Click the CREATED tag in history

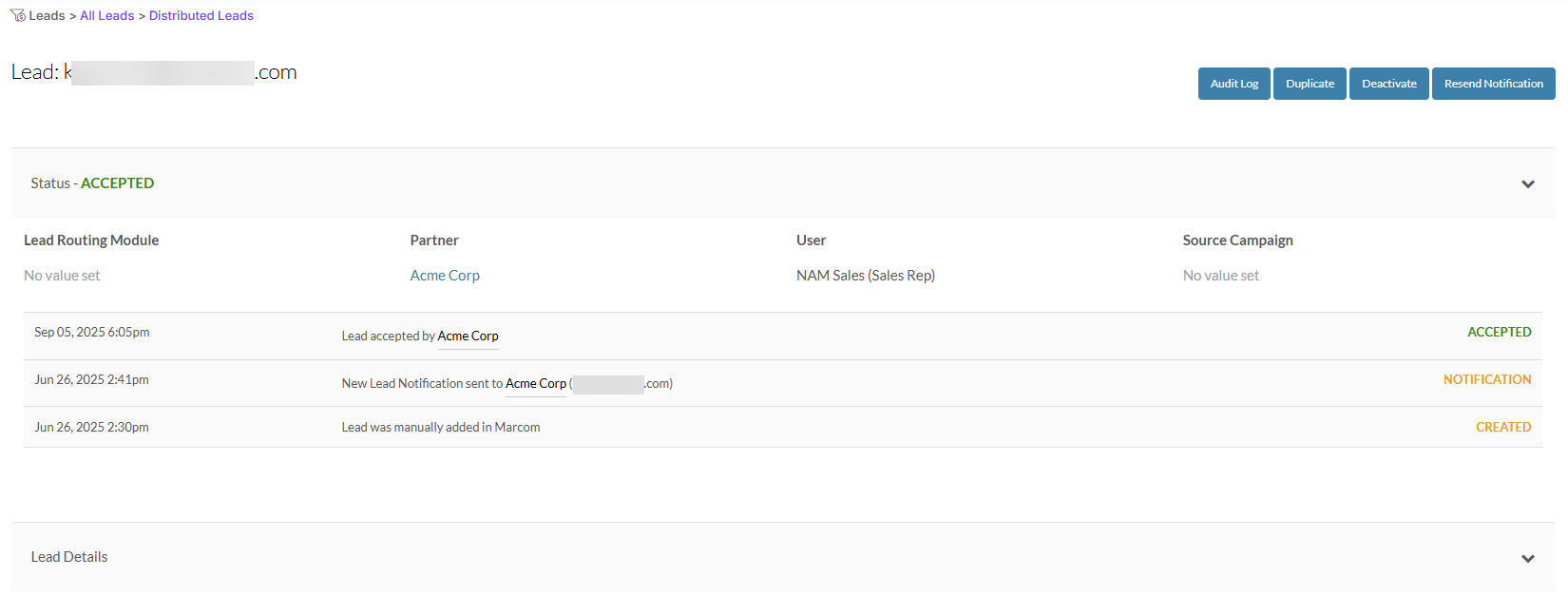pos(1503,428)
